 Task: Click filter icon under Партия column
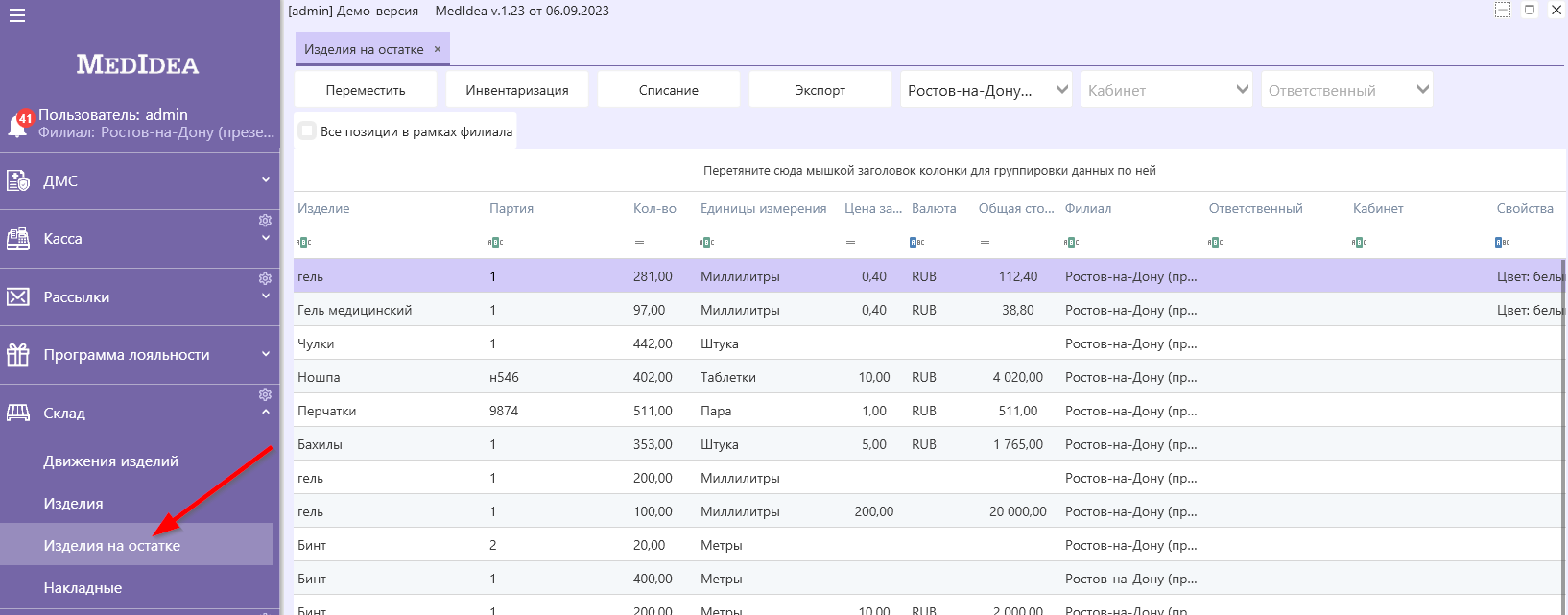(x=496, y=242)
